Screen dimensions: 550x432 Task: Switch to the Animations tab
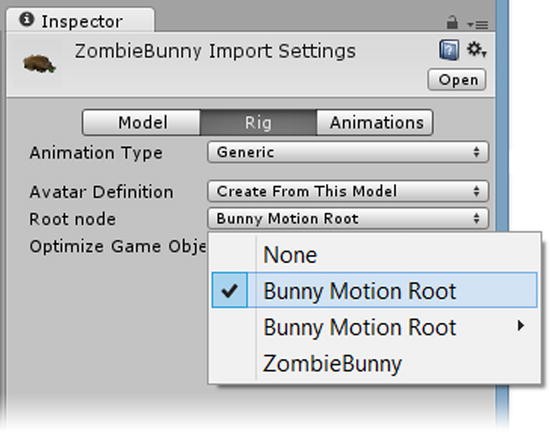point(375,122)
